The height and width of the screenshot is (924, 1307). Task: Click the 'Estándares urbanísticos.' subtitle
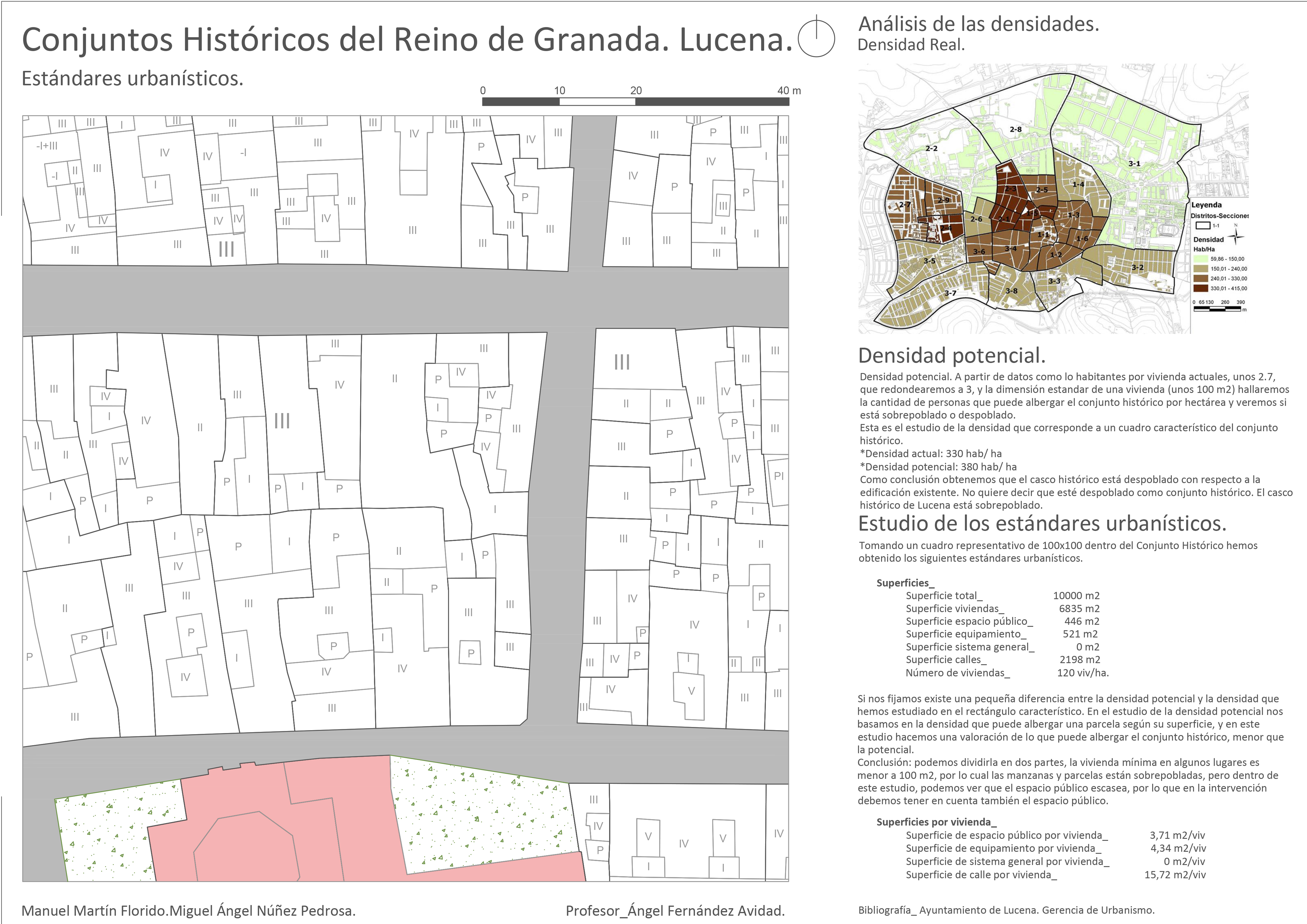click(132, 78)
